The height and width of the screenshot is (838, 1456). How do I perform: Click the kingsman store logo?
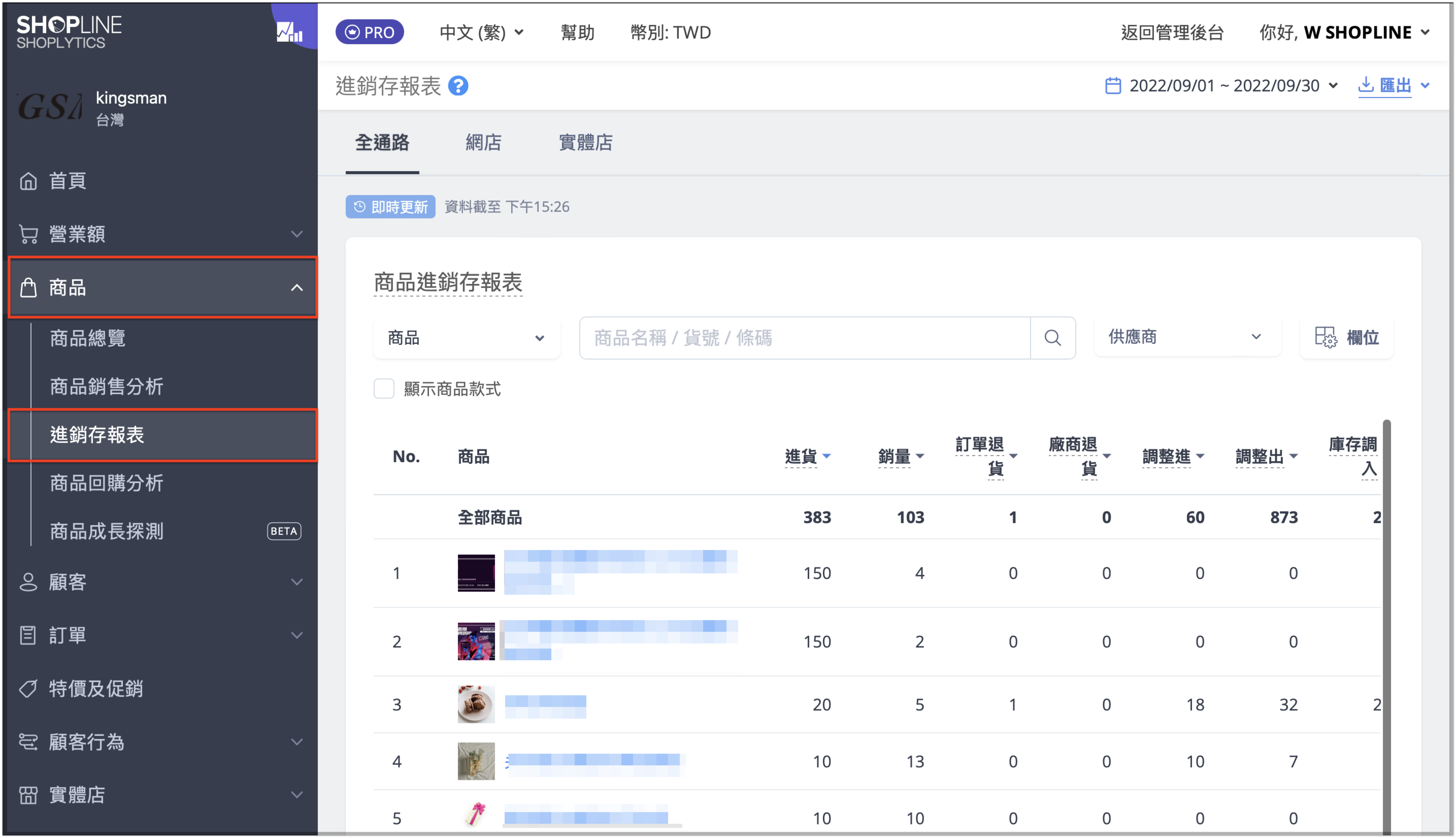[x=49, y=107]
